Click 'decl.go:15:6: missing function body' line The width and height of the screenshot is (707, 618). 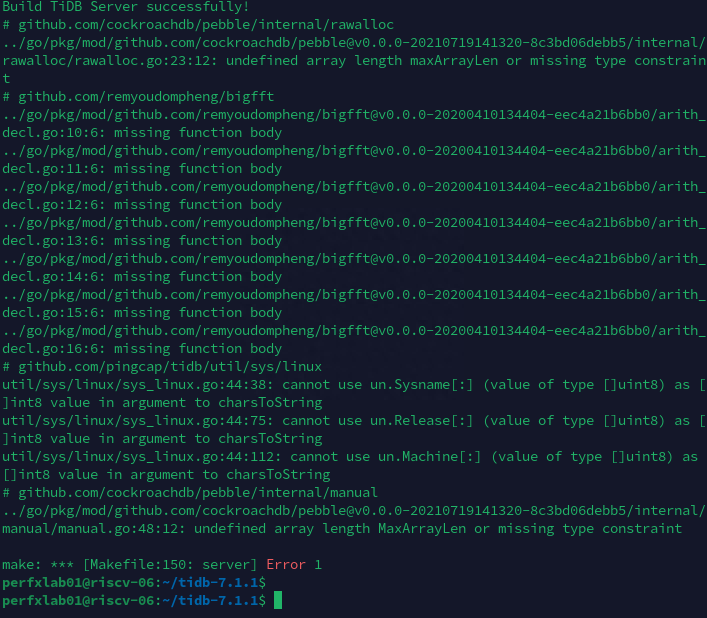(x=142, y=313)
